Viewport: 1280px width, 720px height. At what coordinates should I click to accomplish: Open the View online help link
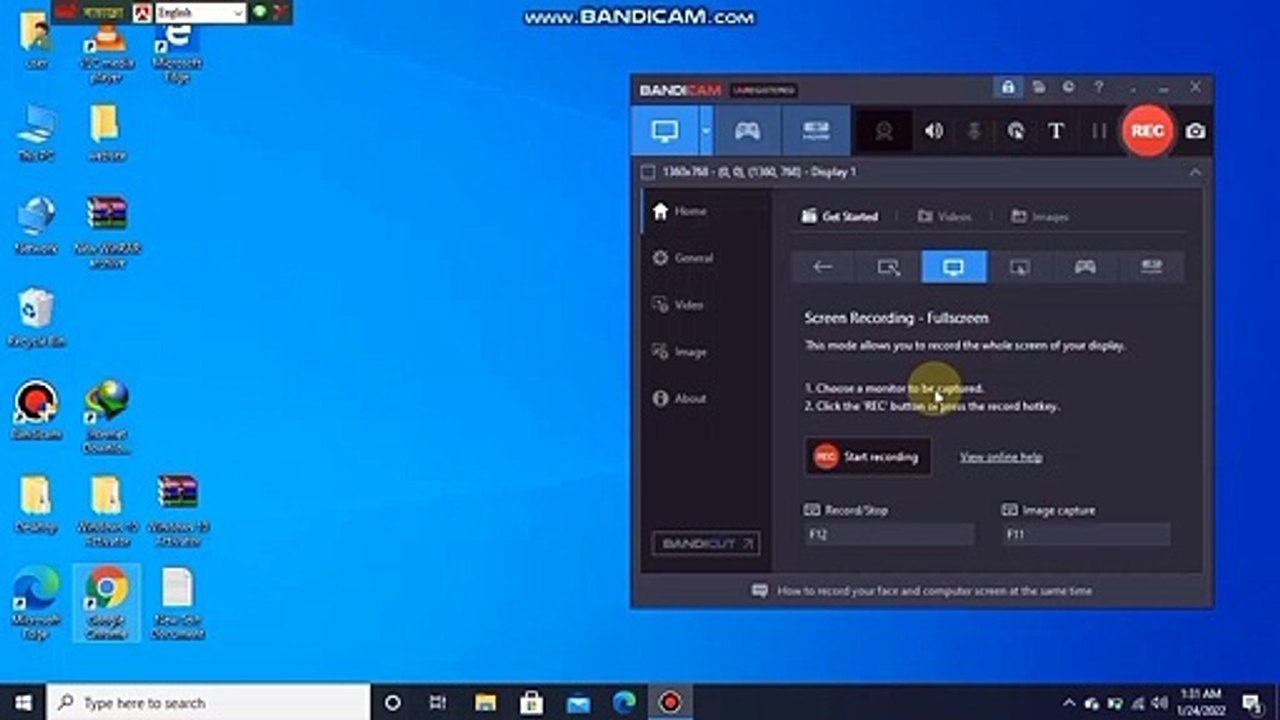pyautogui.click(x=1001, y=457)
